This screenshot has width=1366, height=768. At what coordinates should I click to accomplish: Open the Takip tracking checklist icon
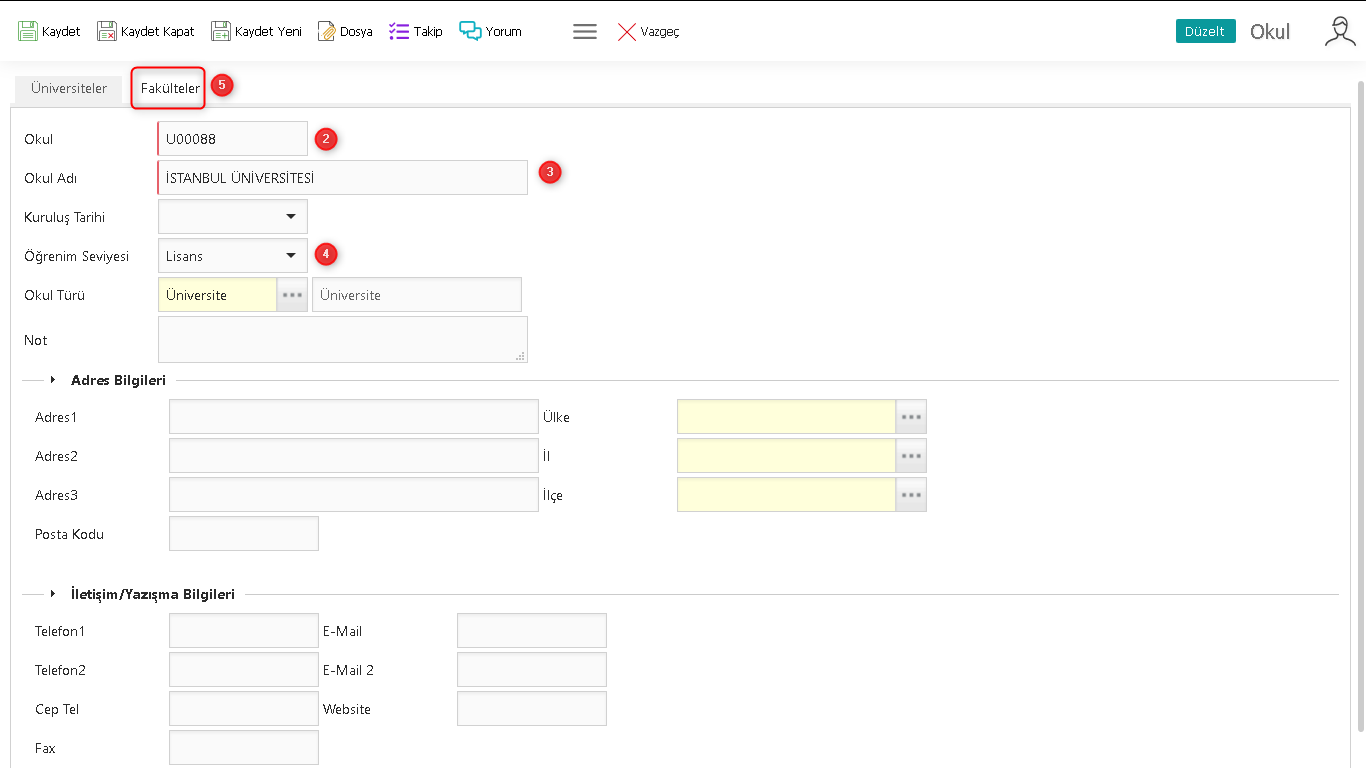399,31
